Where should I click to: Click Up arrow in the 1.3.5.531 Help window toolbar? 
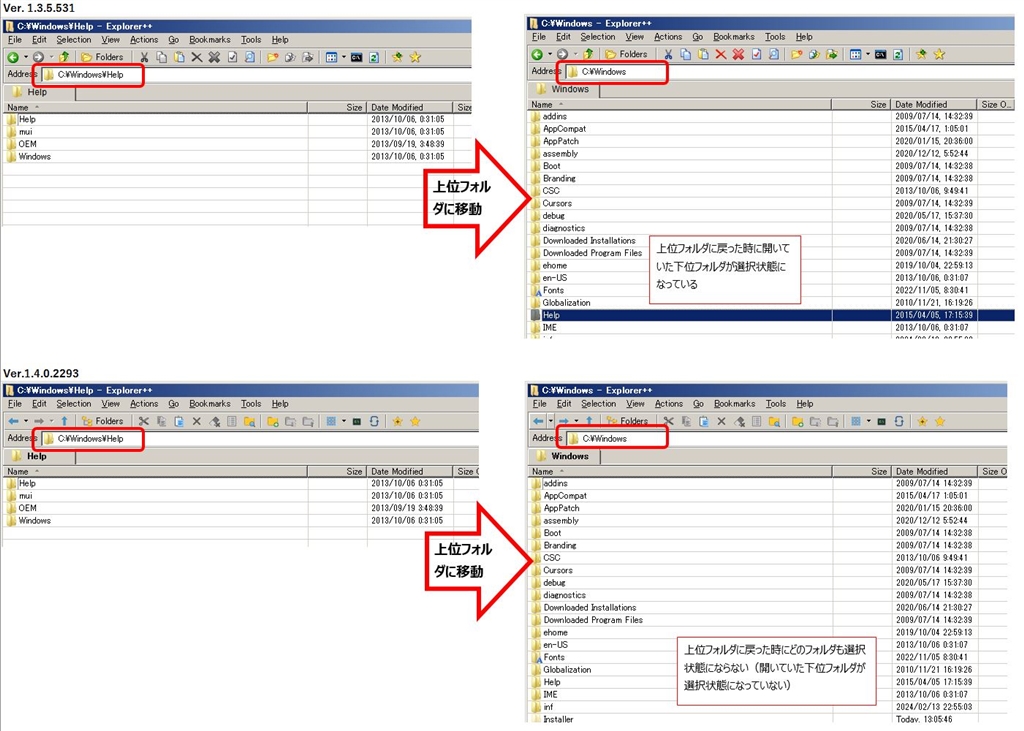click(64, 57)
